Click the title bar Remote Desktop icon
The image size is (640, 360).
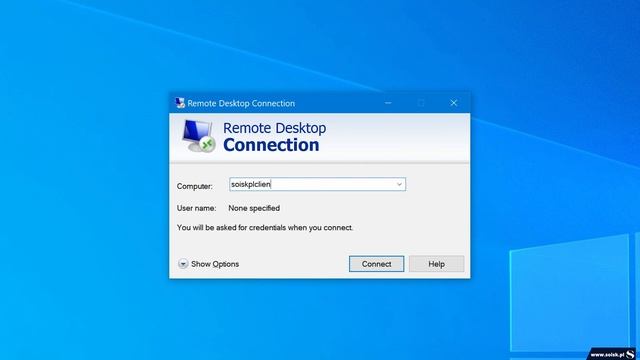click(x=180, y=103)
